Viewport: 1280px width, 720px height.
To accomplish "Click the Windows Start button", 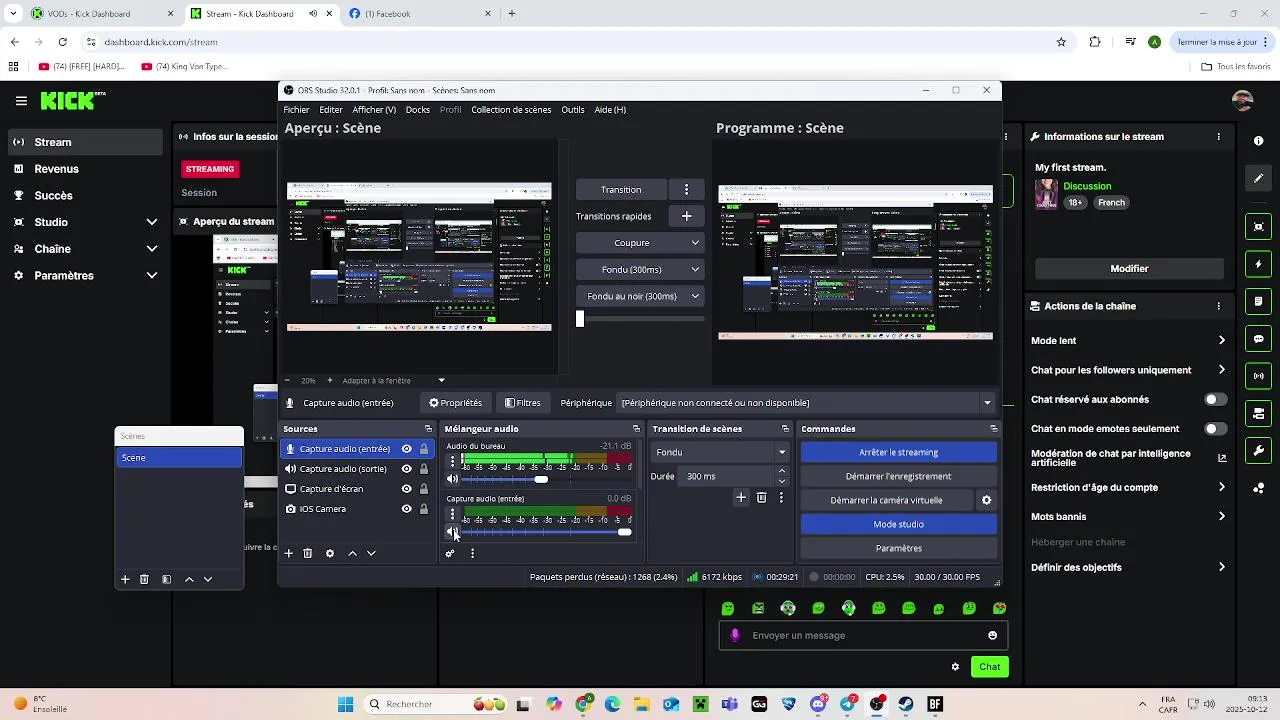I will pyautogui.click(x=345, y=704).
